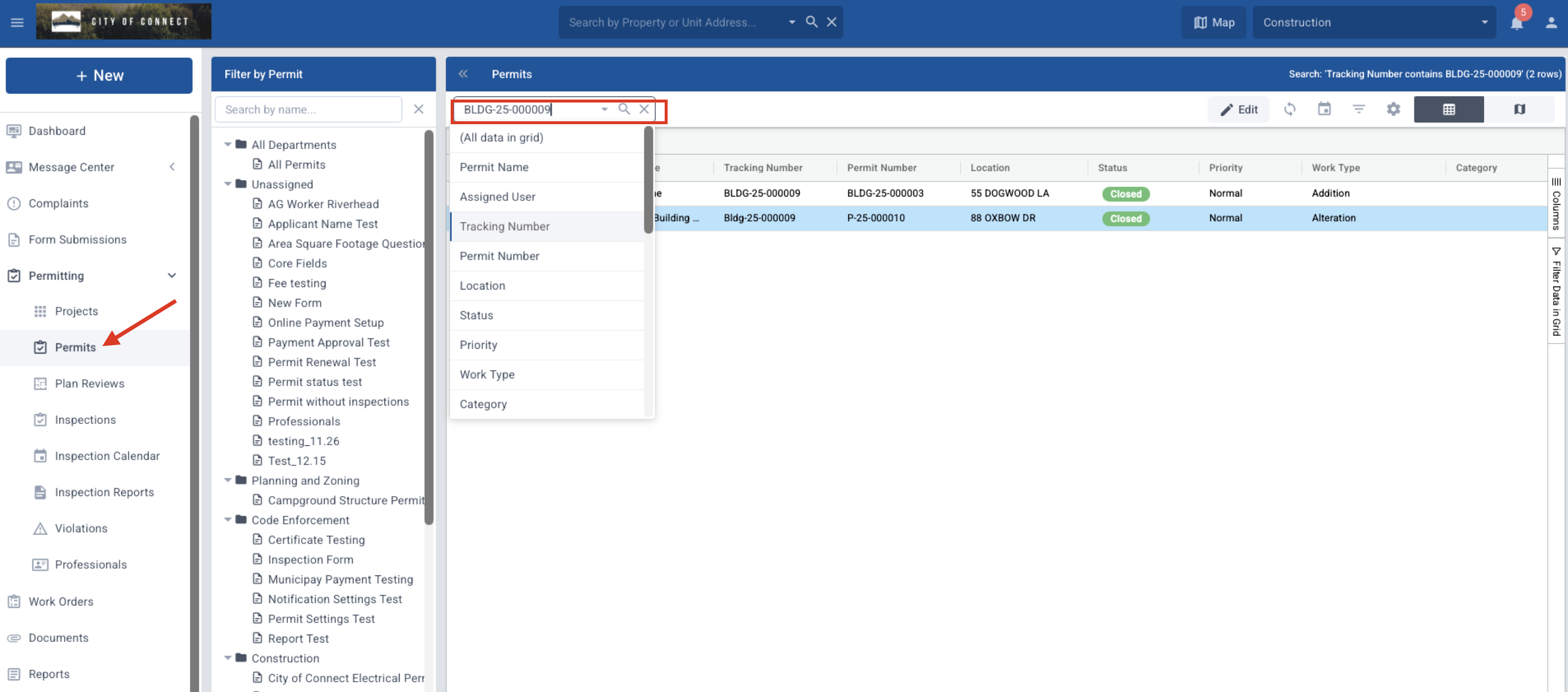1568x692 pixels.
Task: Open the hamburger menu icon
Action: 17,23
